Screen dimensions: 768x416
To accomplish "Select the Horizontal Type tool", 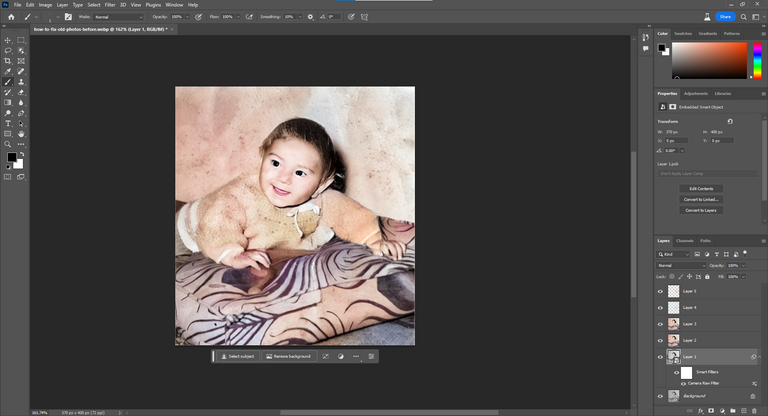I will click(8, 123).
